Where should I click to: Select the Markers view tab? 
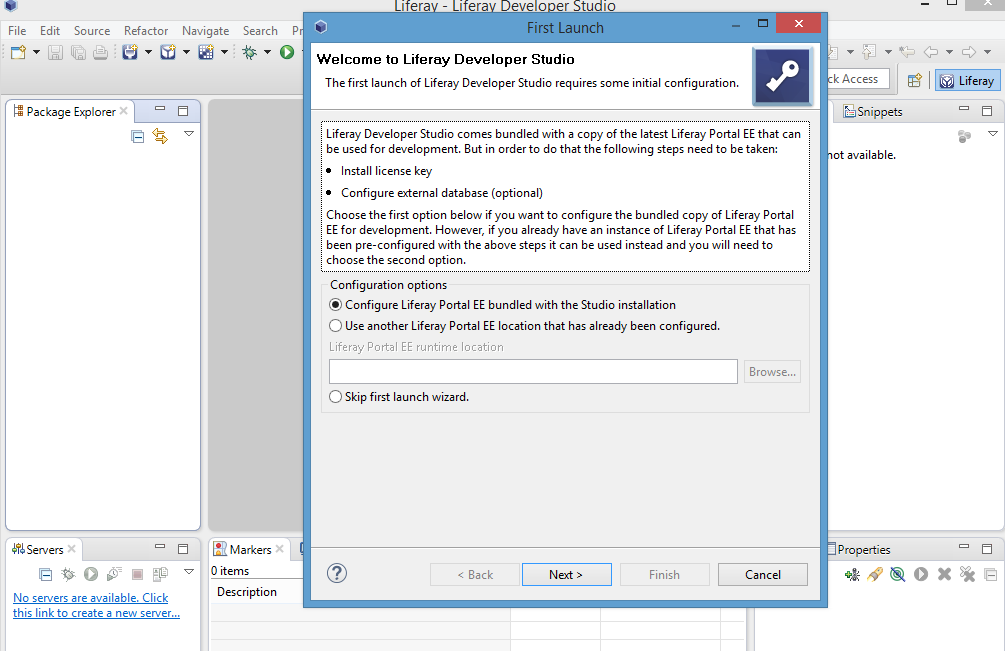point(249,549)
